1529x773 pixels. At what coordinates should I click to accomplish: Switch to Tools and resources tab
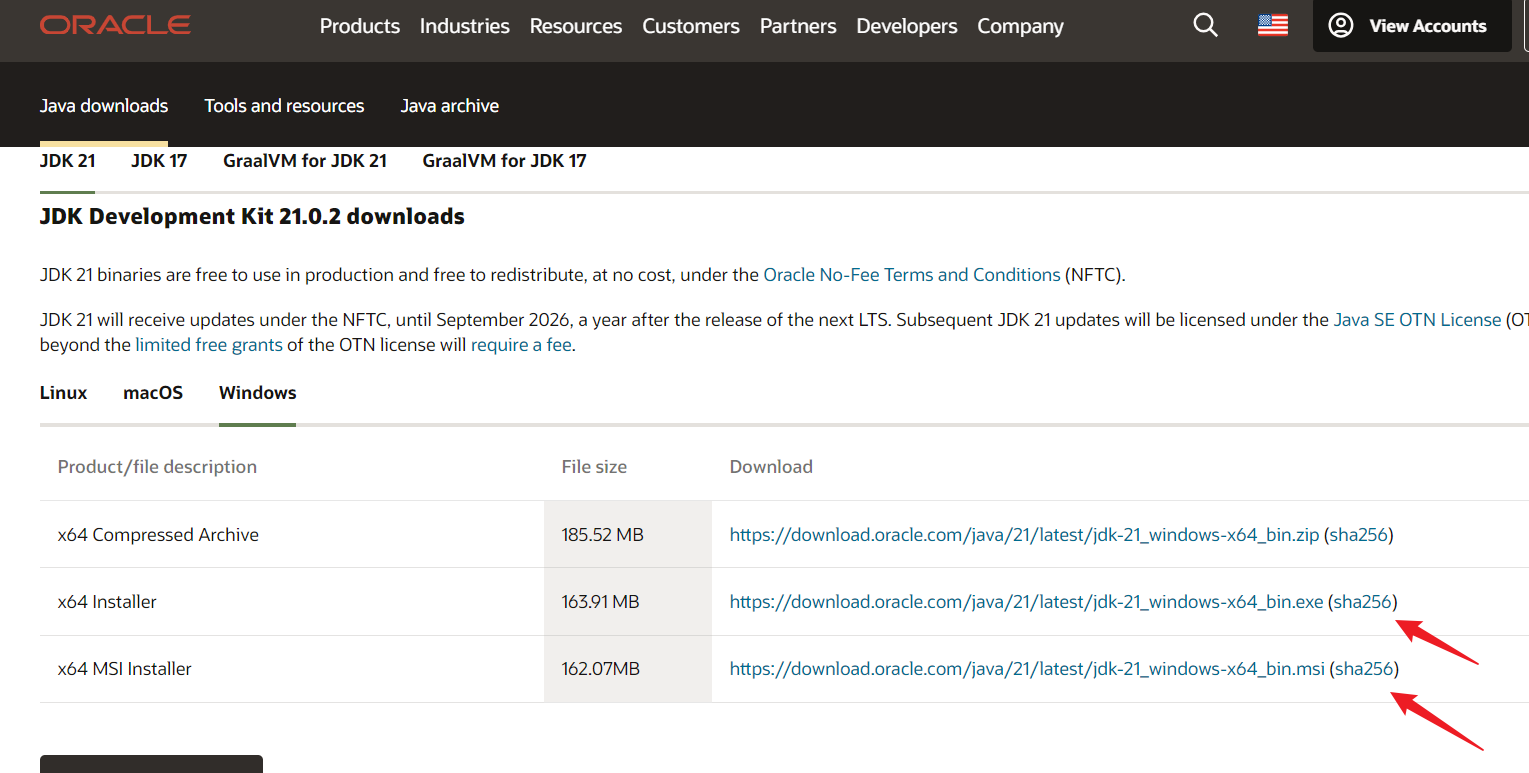coord(284,106)
